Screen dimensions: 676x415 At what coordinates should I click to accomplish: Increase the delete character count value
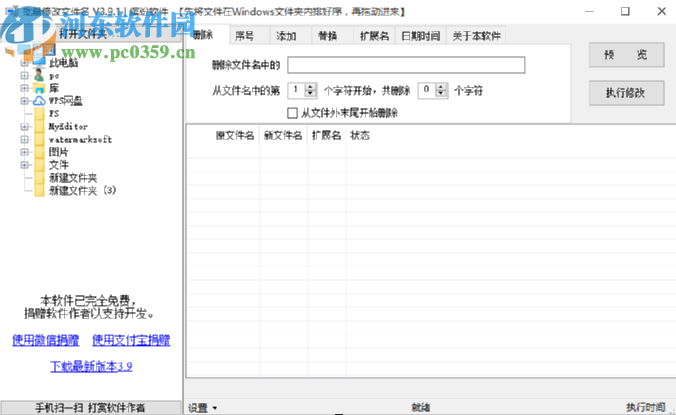tap(441, 87)
